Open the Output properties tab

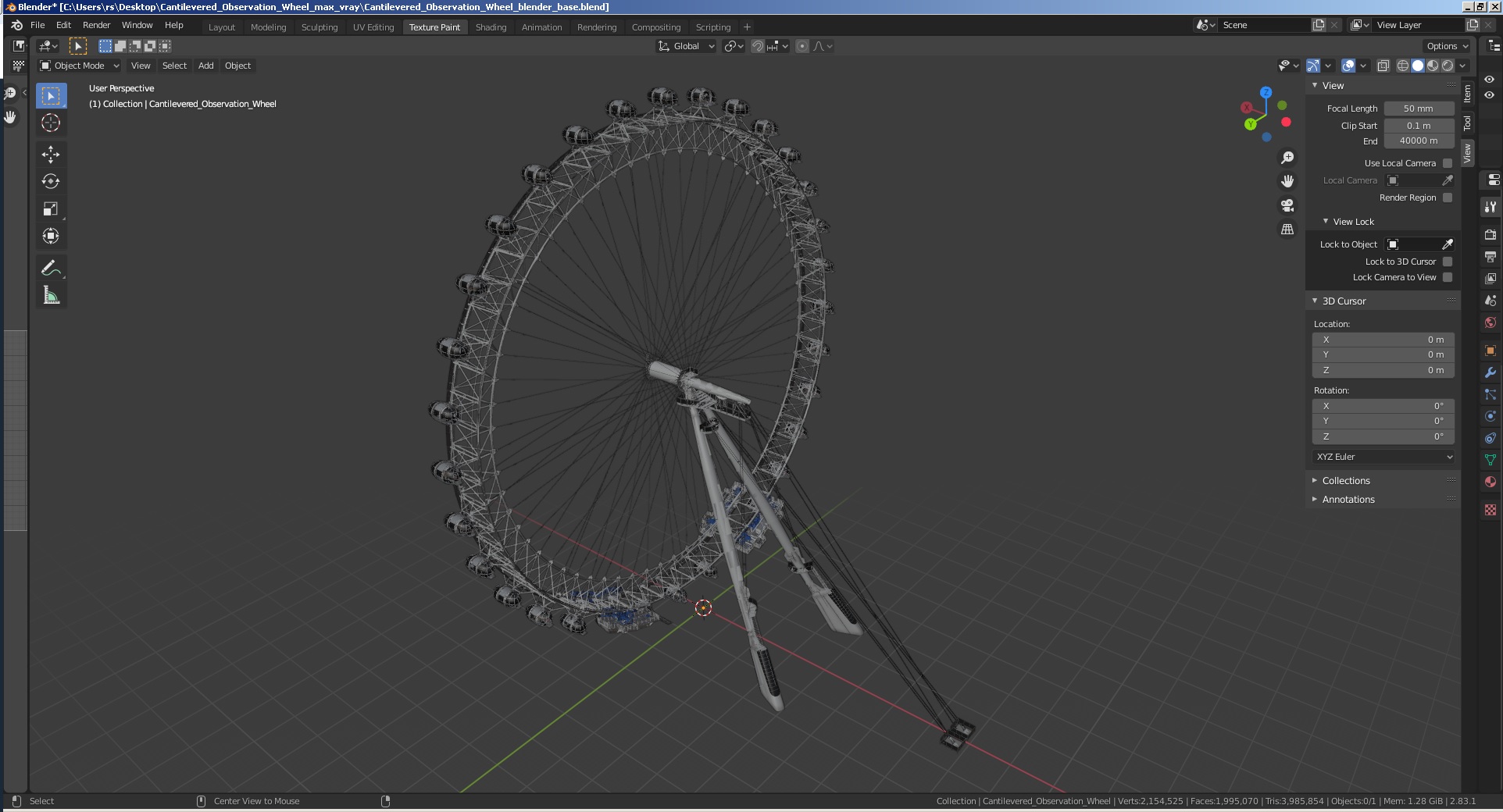pyautogui.click(x=1491, y=256)
